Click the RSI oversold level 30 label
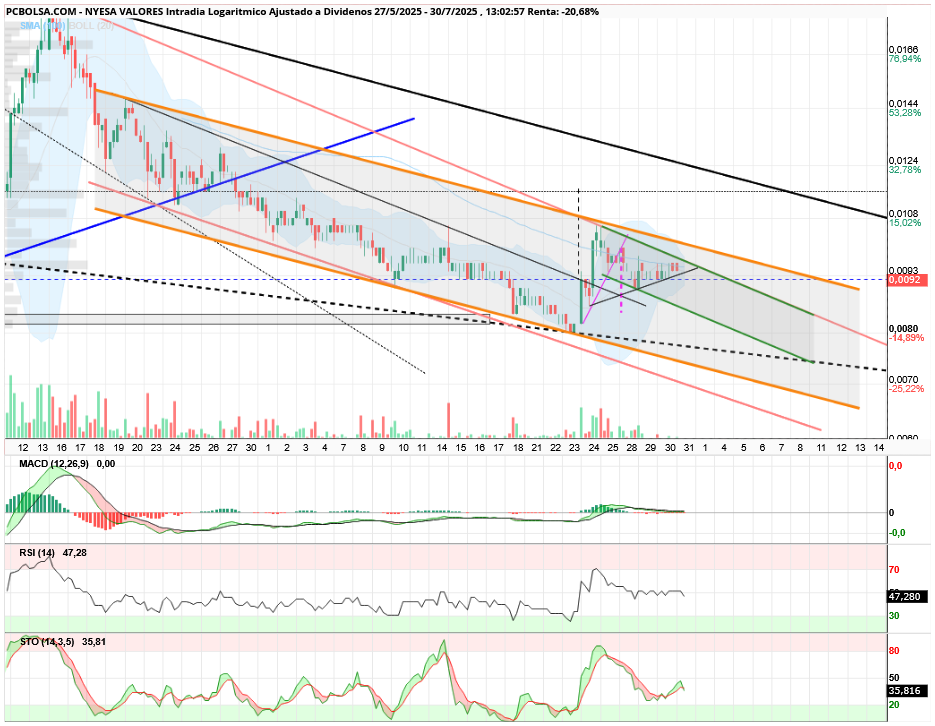This screenshot has height=726, width=935. [894, 616]
